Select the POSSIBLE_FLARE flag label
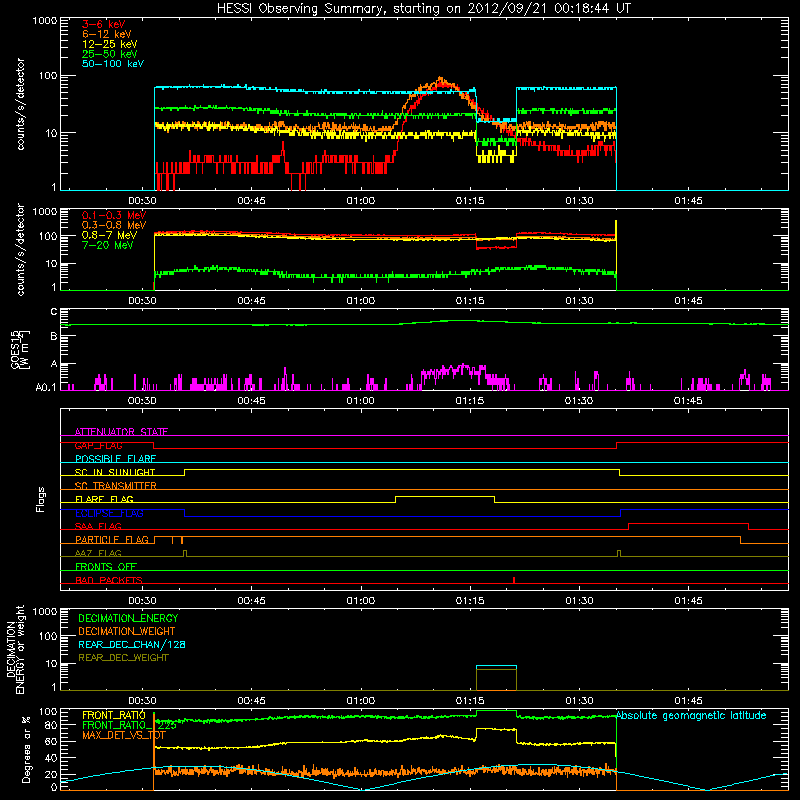 coord(115,459)
